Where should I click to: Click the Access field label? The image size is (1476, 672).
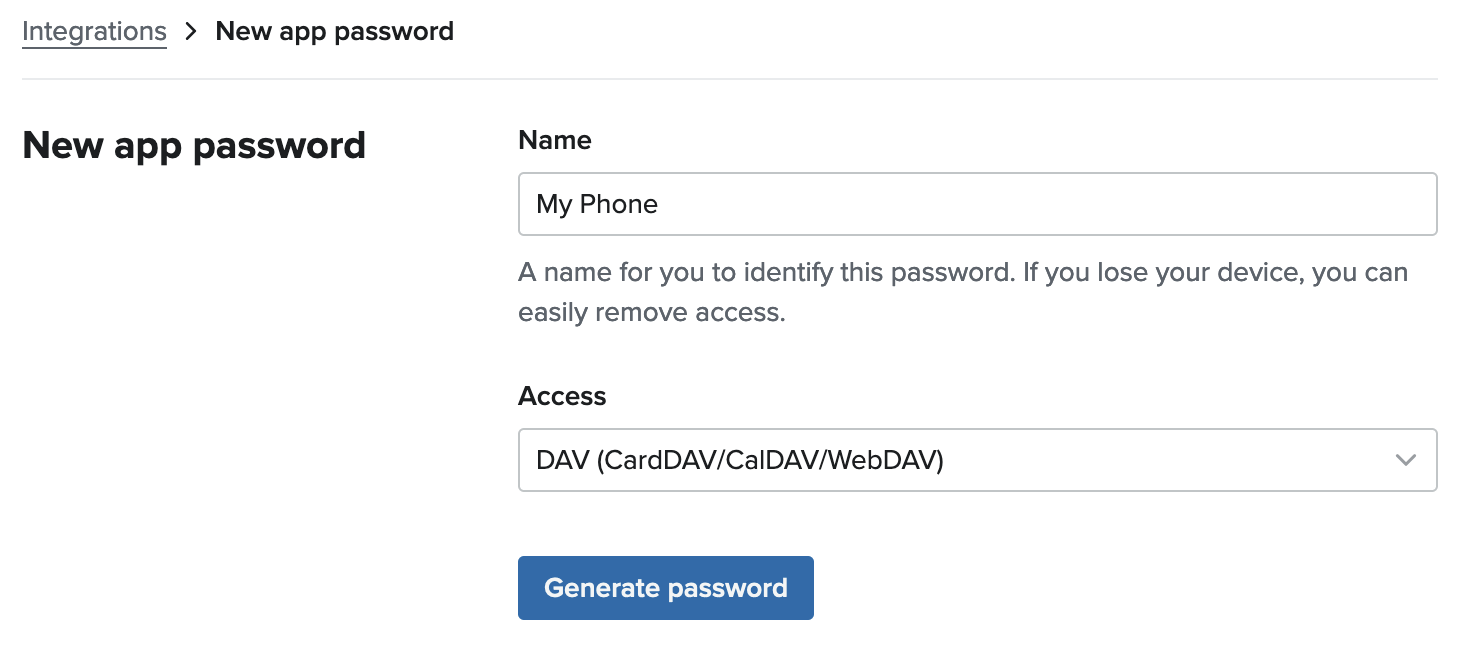pos(562,396)
